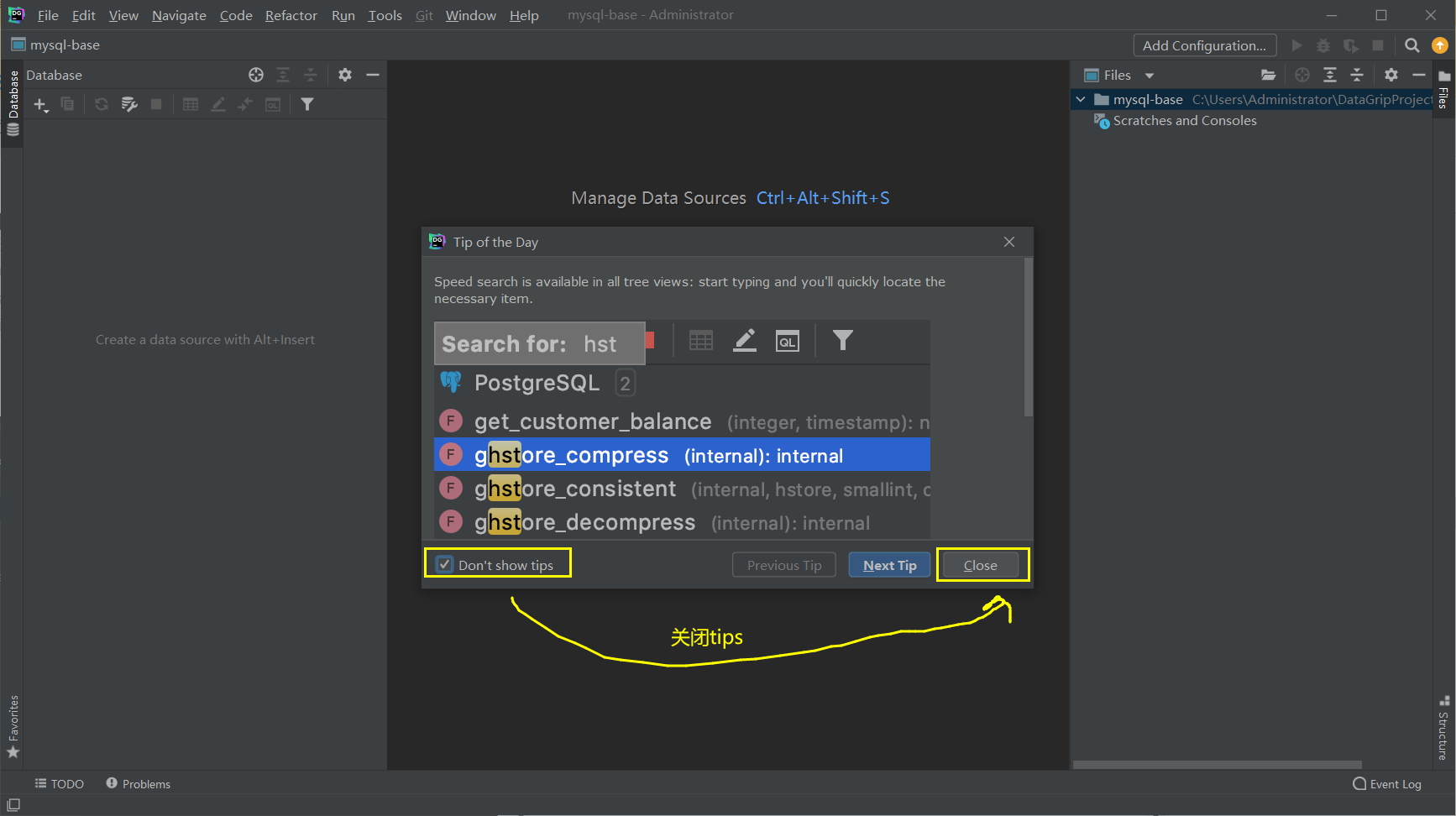Collapse the mysql-base project tree node
The height and width of the screenshot is (816, 1456).
coord(1081,99)
